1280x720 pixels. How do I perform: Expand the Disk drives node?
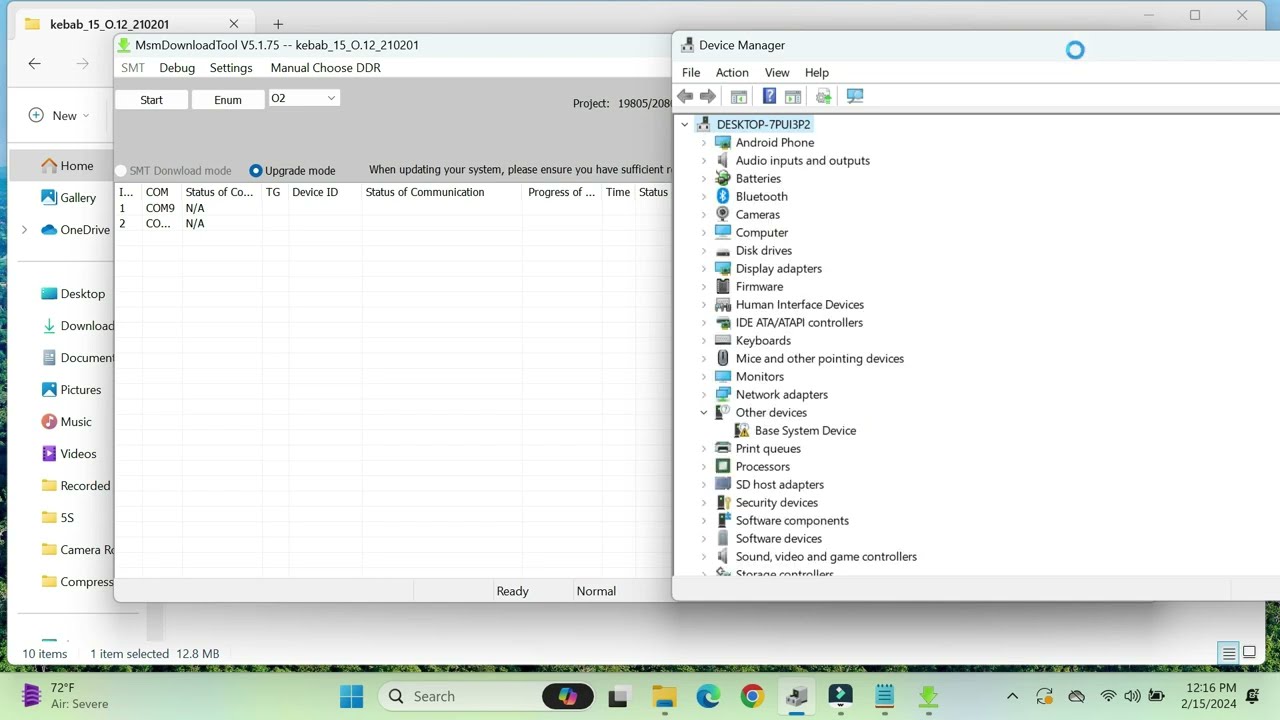703,250
